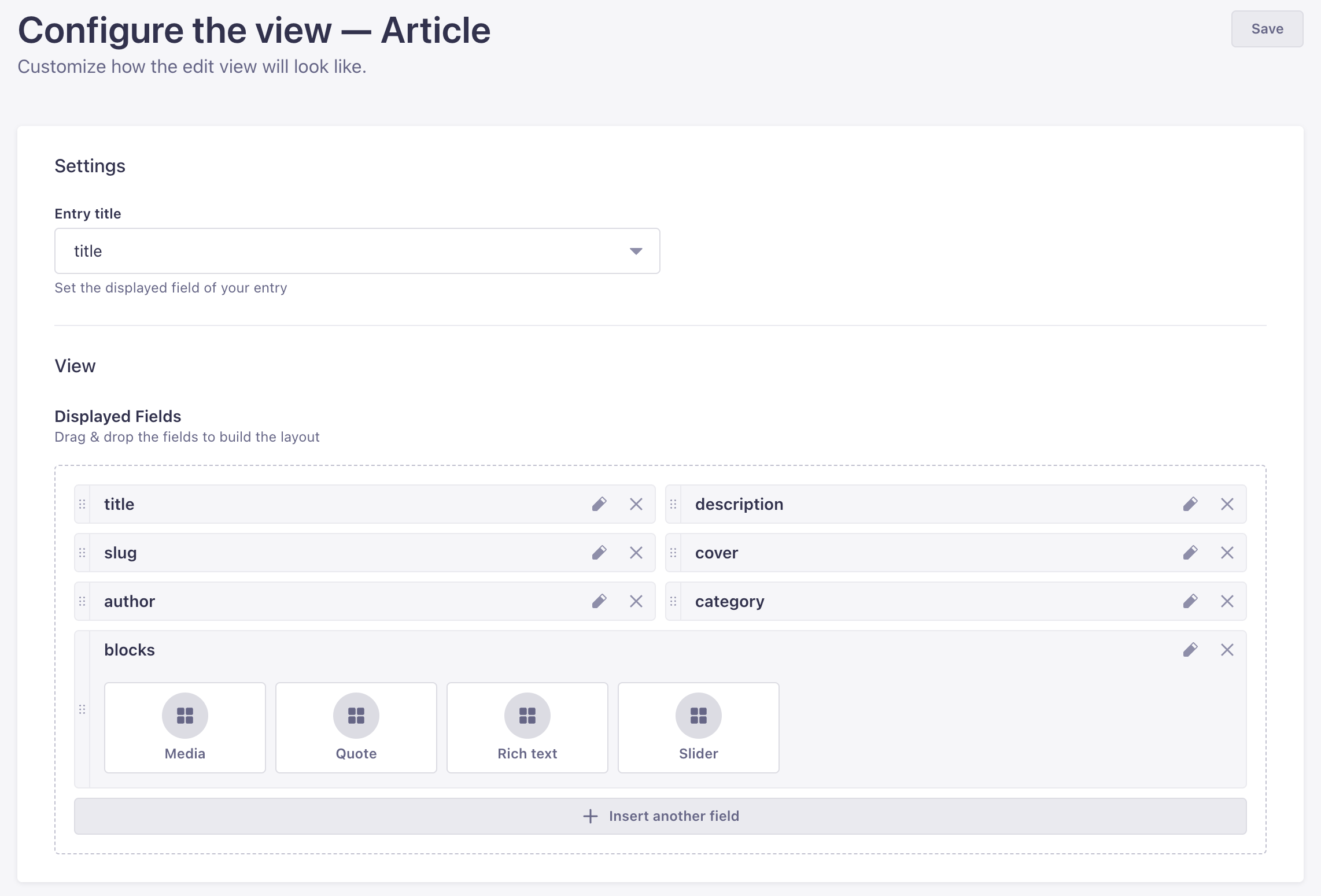Save the view configuration
This screenshot has height=896, width=1321.
coord(1267,28)
